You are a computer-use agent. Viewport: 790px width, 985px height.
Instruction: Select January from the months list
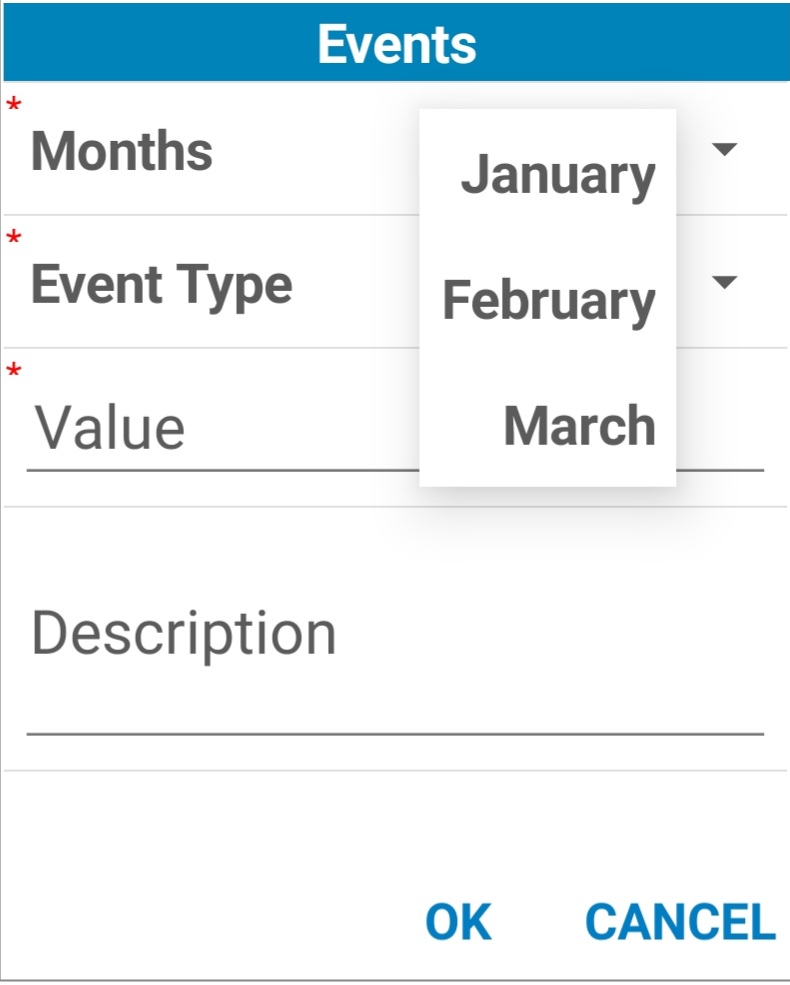(557, 175)
